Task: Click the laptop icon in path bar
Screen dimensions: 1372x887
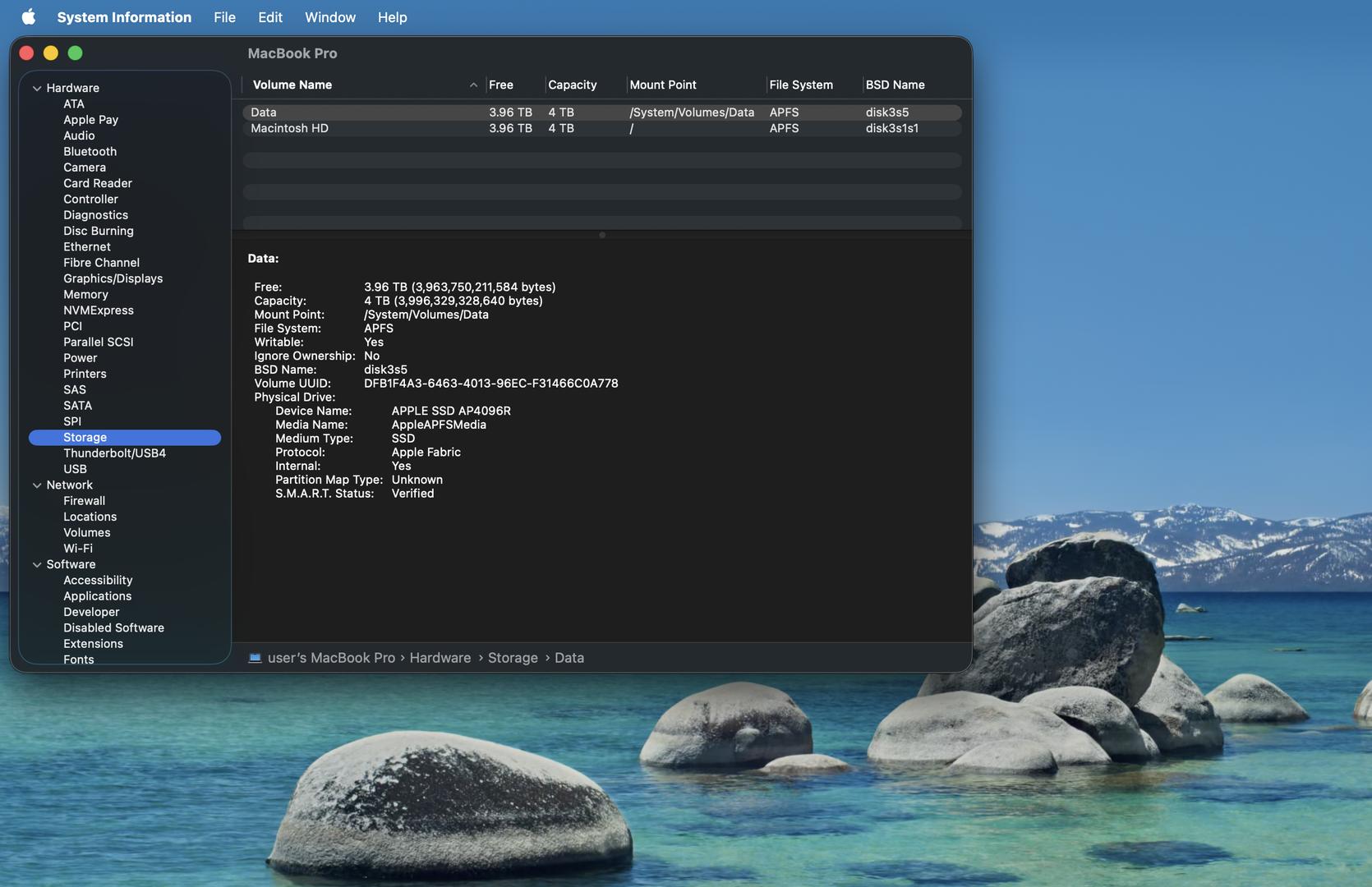Action: 255,658
